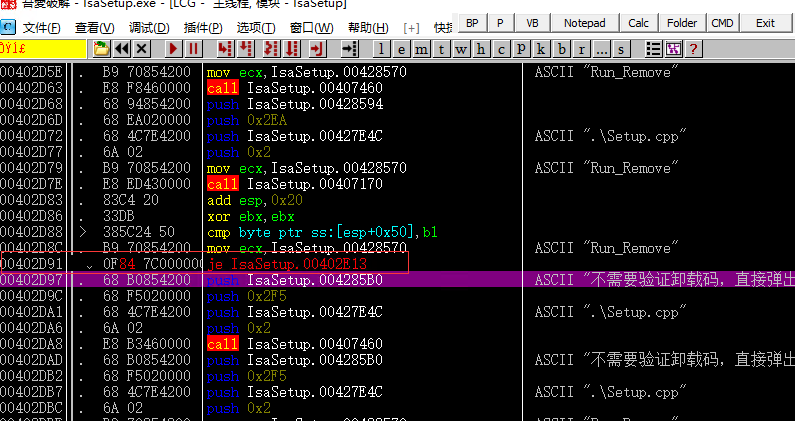Launch Calc from the toolbar
The image size is (795, 421).
click(638, 23)
